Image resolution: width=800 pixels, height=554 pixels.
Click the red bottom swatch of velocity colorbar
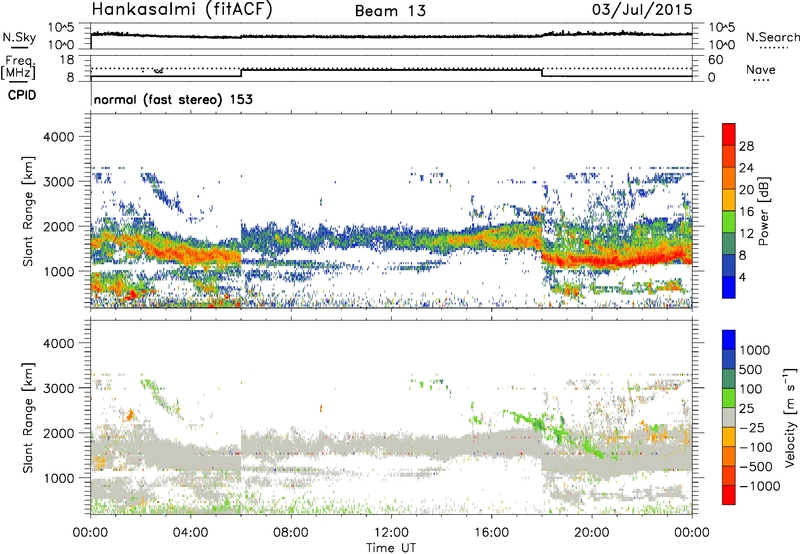click(729, 495)
